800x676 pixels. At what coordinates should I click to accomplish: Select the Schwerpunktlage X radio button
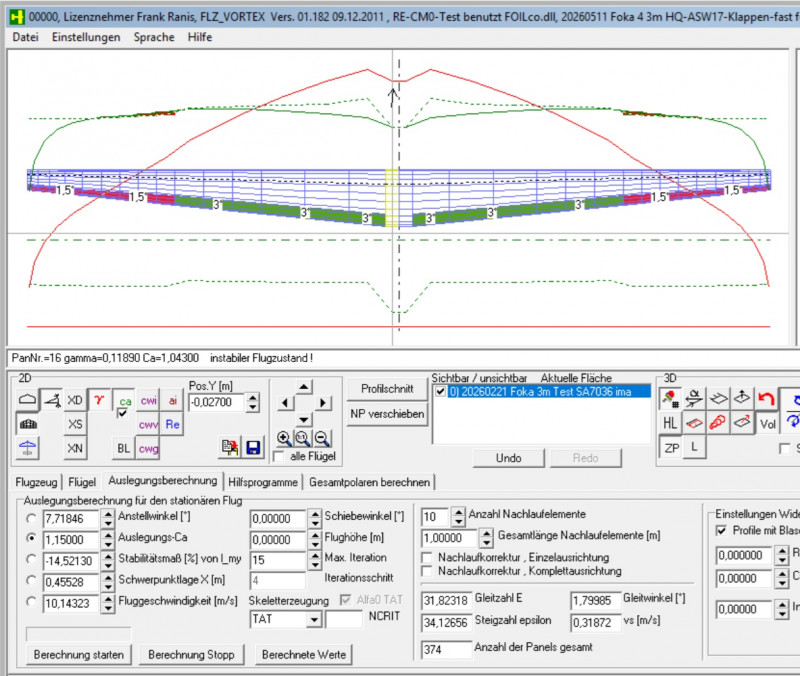pyautogui.click(x=31, y=580)
